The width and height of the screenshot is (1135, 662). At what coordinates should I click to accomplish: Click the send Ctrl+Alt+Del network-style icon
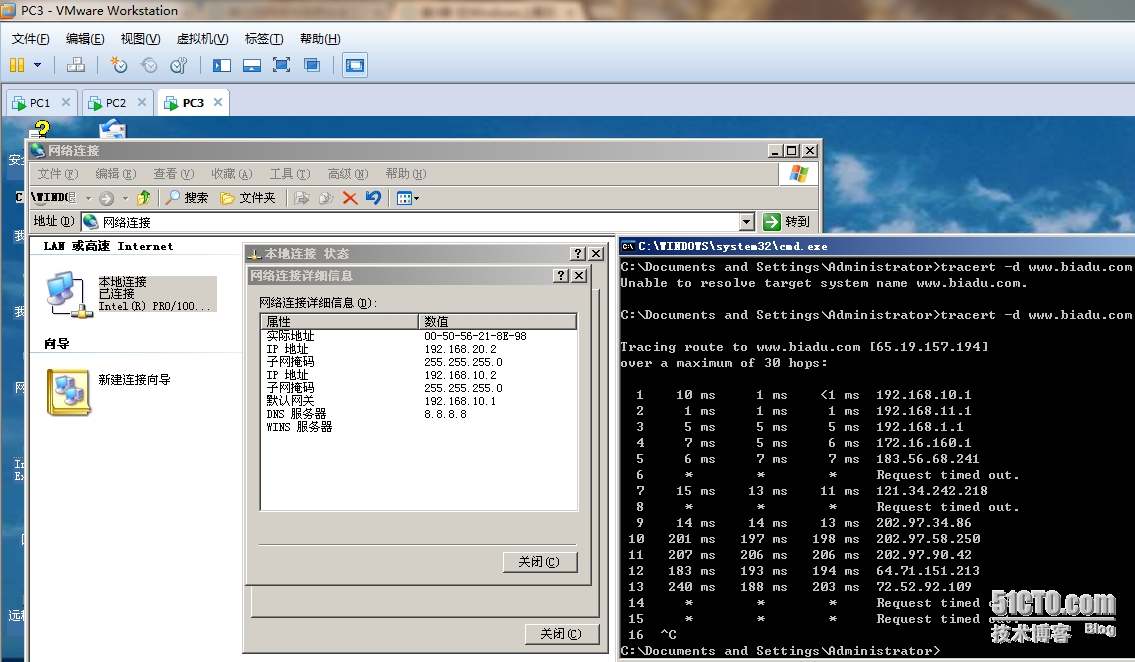[x=75, y=65]
